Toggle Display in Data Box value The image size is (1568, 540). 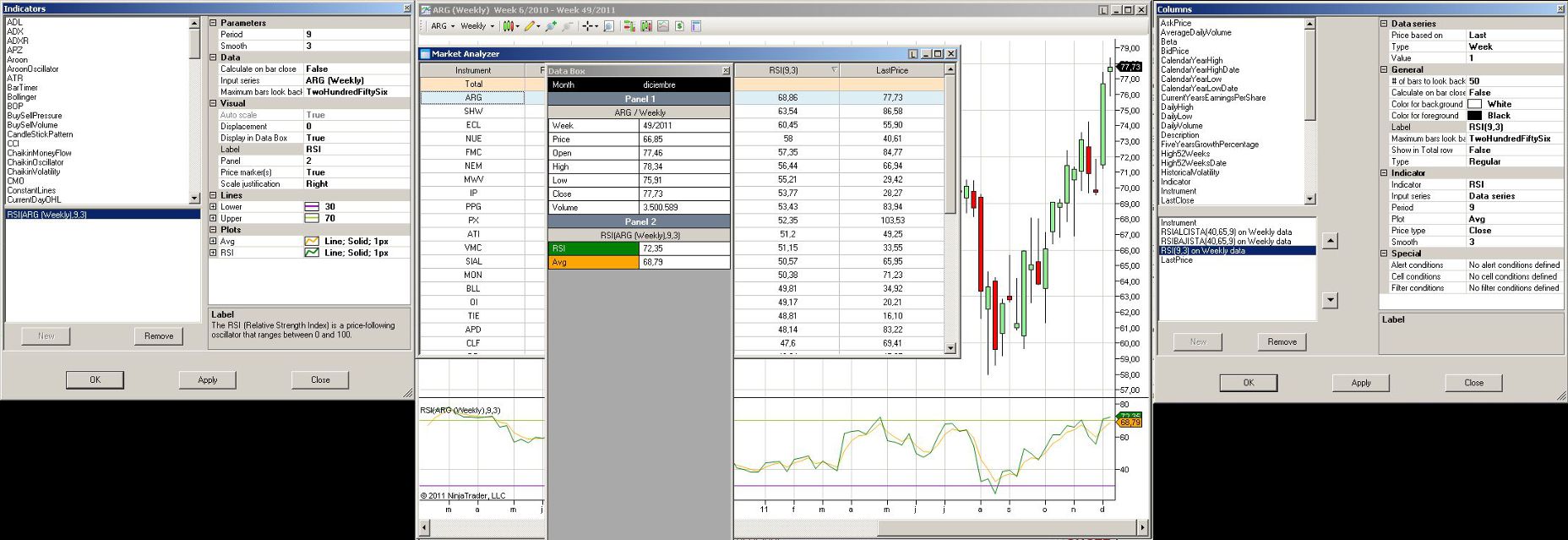tap(357, 138)
